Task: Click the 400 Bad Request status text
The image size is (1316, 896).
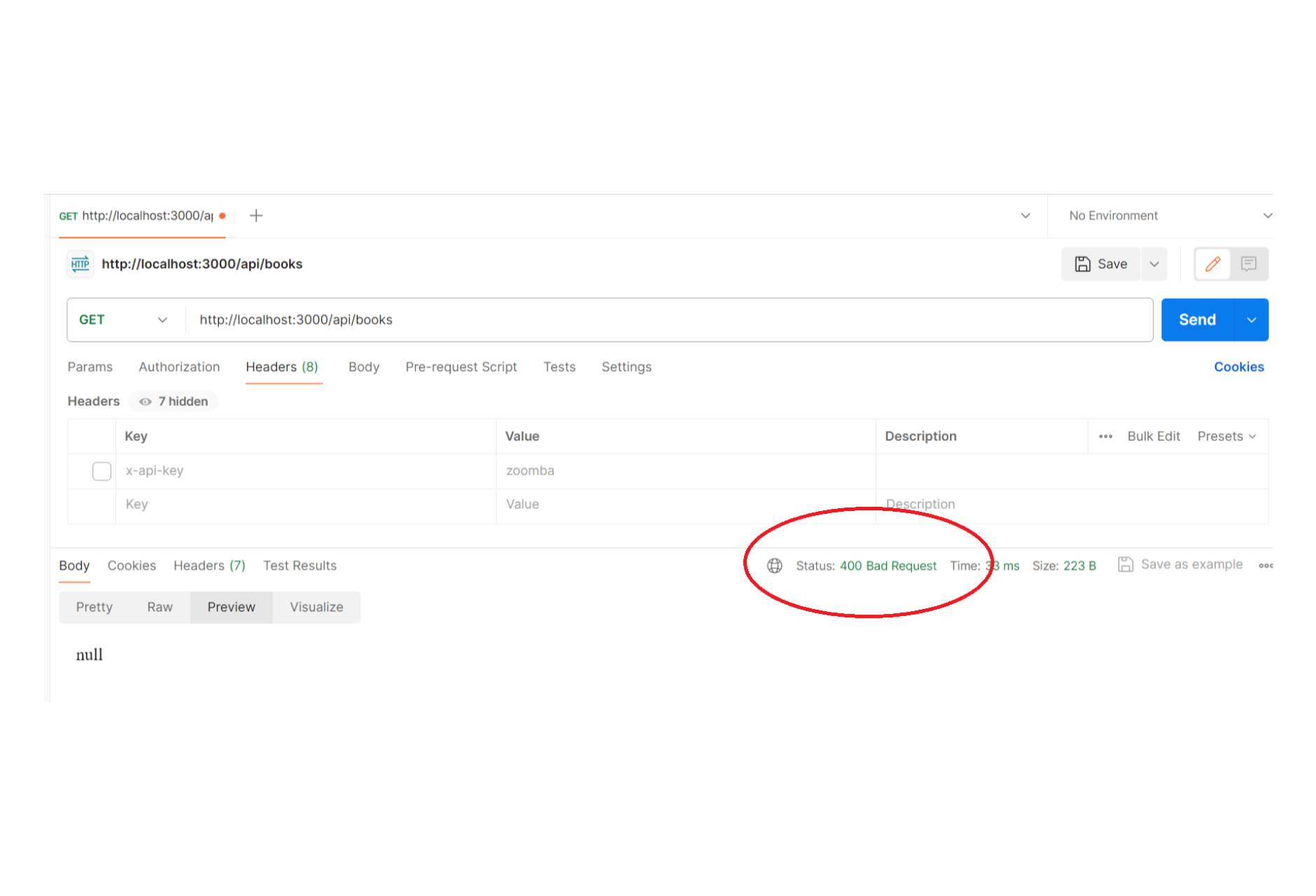Action: (x=888, y=566)
